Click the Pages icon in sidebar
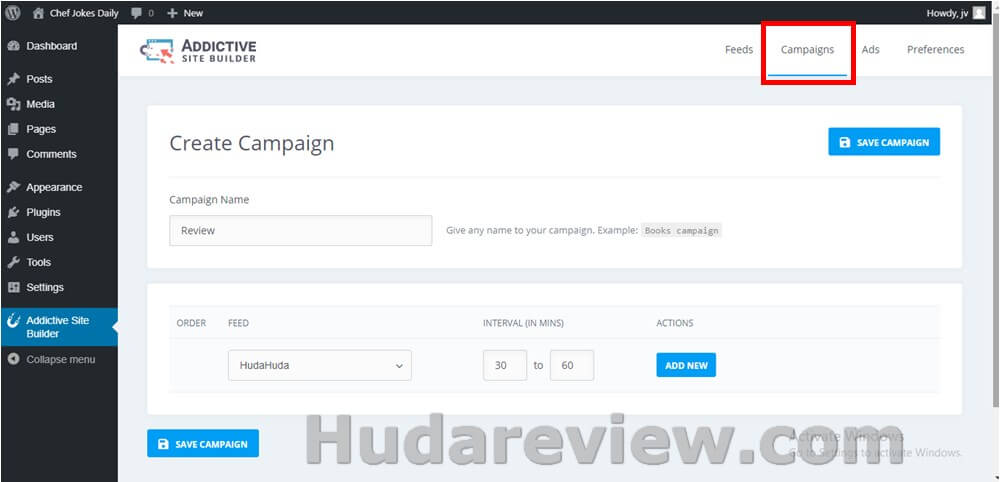The width and height of the screenshot is (1001, 482). 13,129
